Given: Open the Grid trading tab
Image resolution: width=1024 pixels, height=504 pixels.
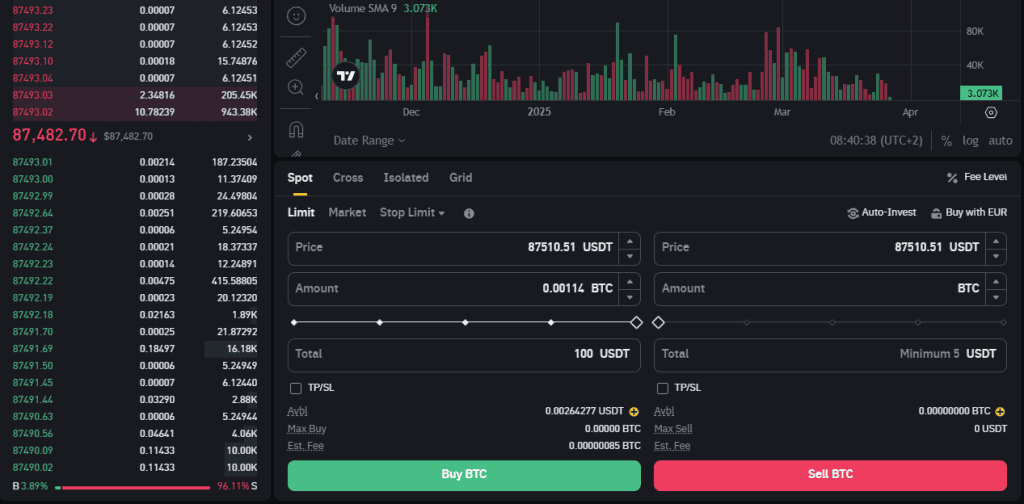Looking at the screenshot, I should pyautogui.click(x=460, y=178).
